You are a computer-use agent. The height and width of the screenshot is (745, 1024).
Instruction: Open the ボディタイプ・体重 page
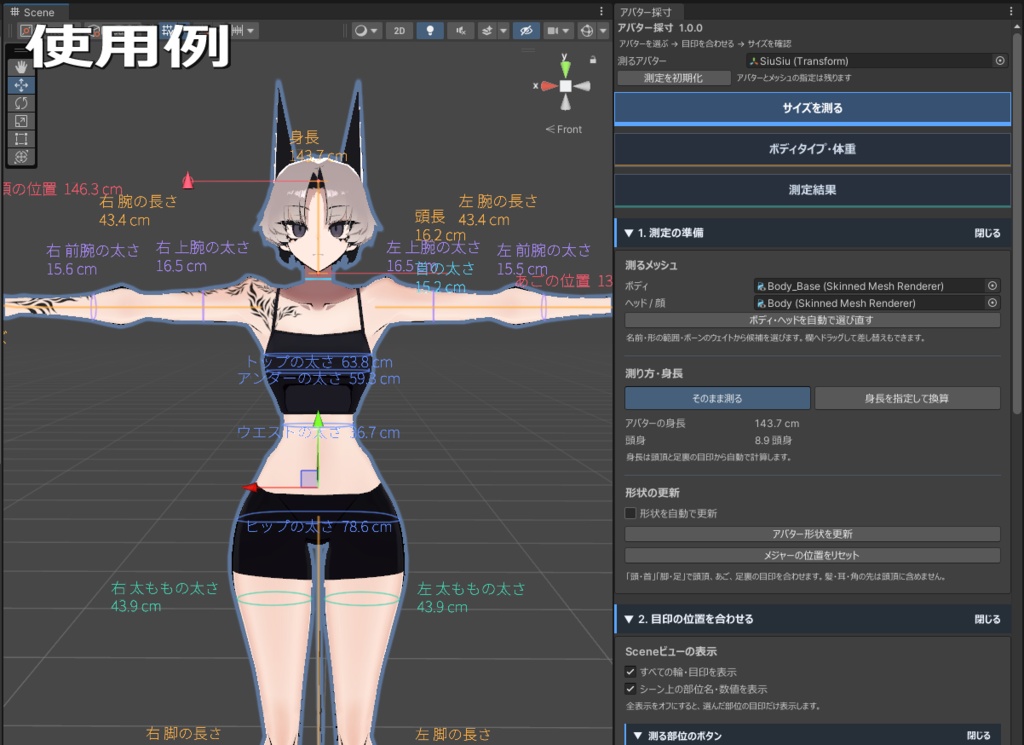(812, 149)
